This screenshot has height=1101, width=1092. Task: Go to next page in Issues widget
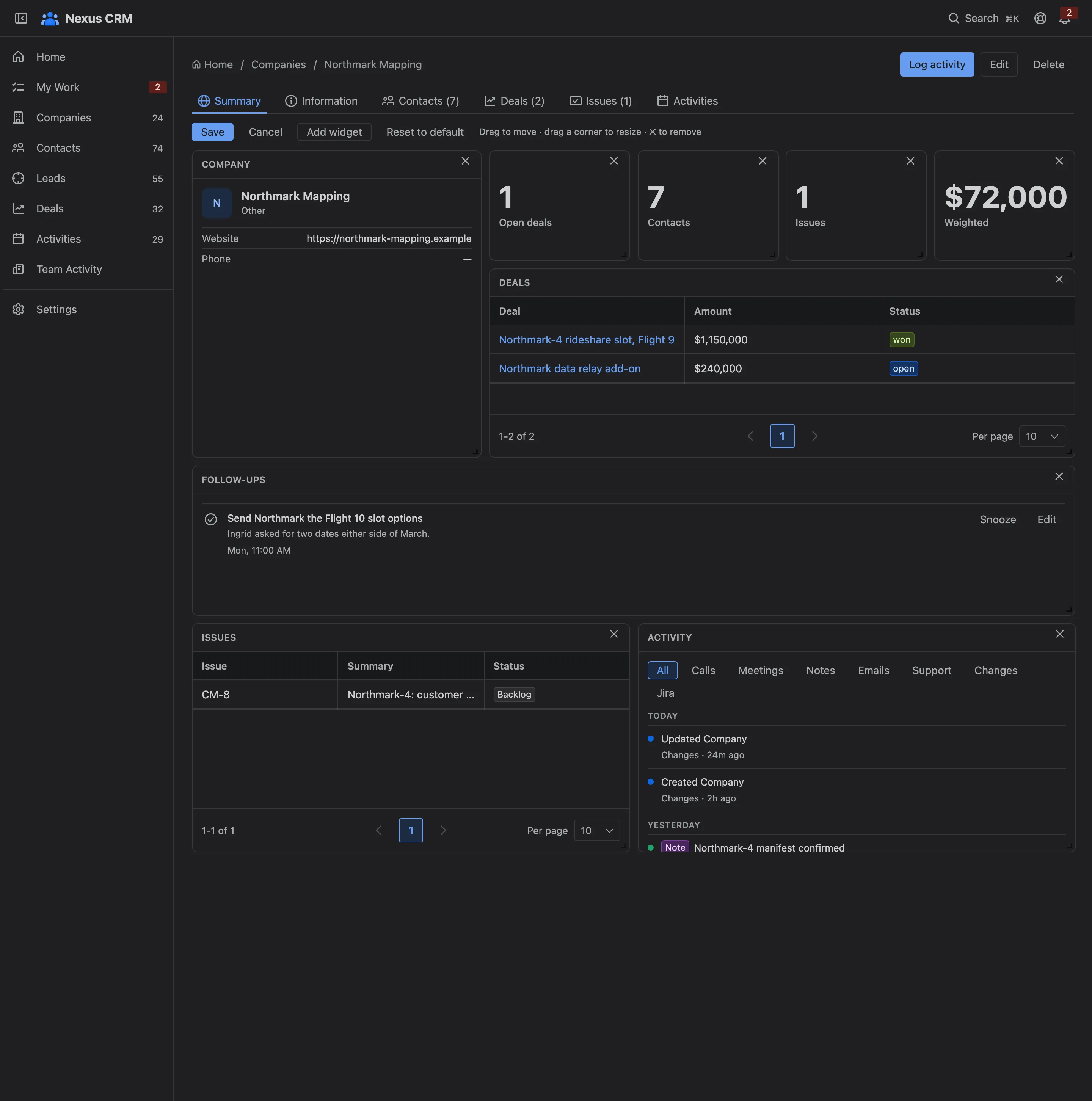tap(443, 831)
